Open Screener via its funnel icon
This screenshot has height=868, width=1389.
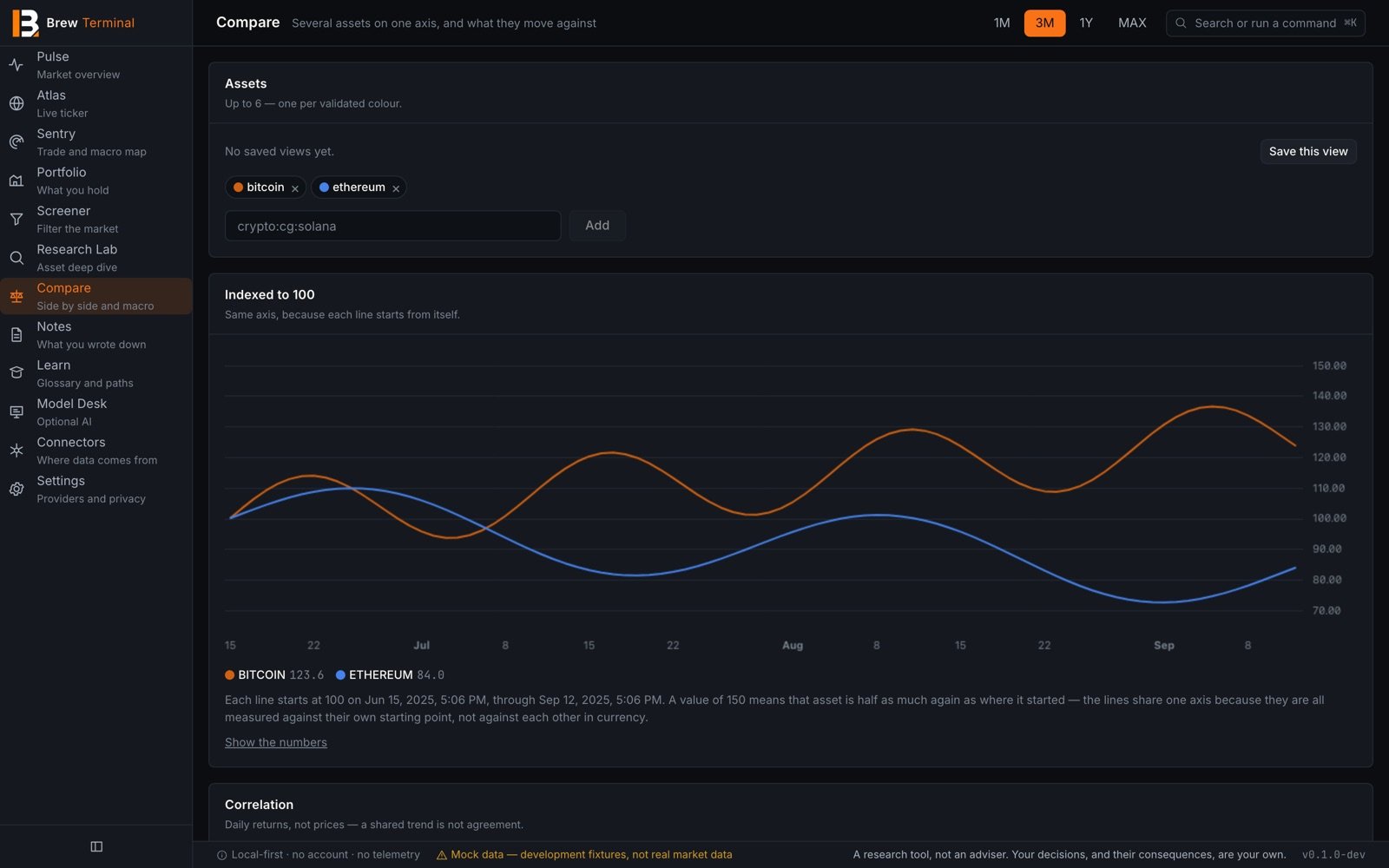[x=16, y=220]
